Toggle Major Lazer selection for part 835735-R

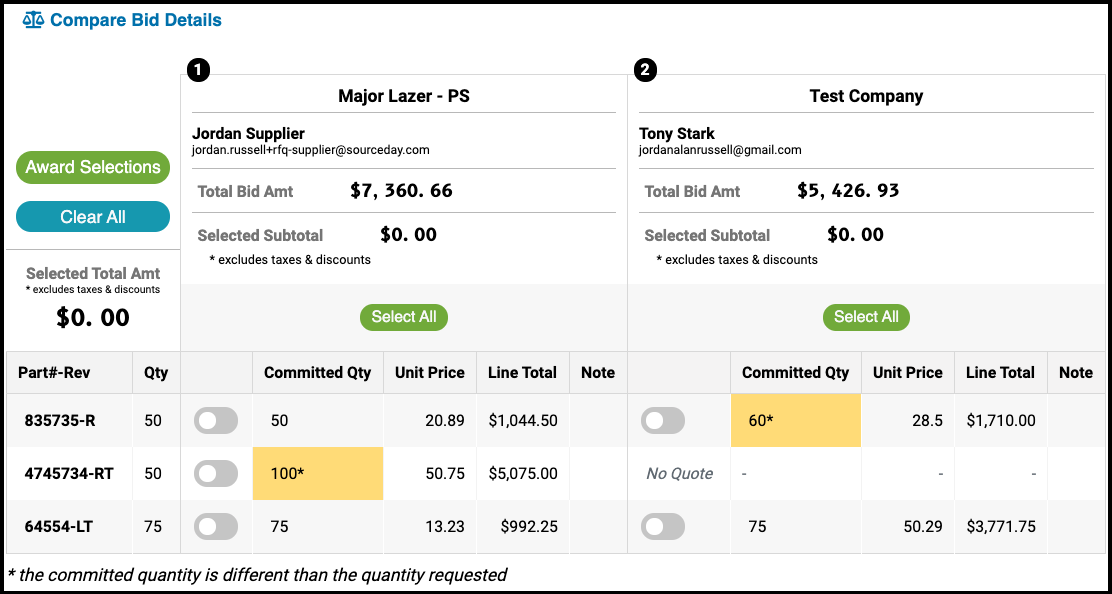click(x=216, y=420)
